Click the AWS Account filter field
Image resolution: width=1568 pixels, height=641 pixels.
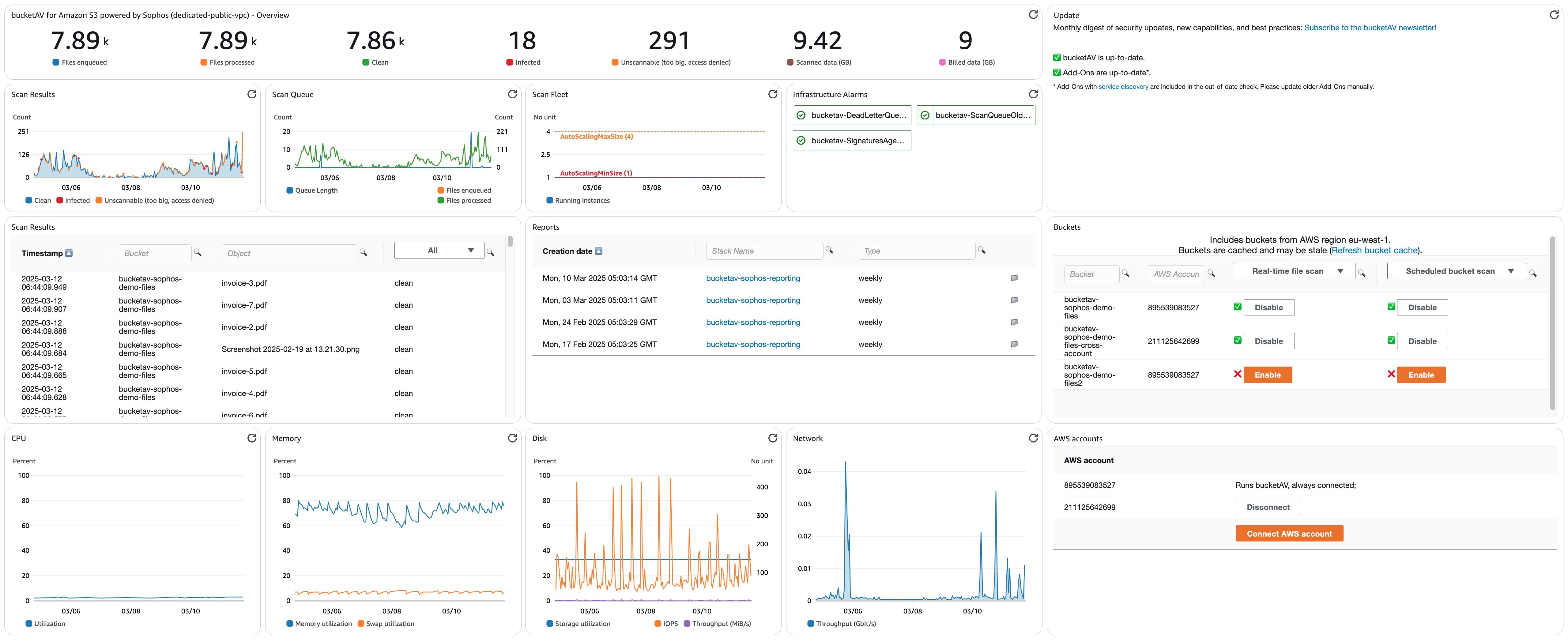(1175, 274)
